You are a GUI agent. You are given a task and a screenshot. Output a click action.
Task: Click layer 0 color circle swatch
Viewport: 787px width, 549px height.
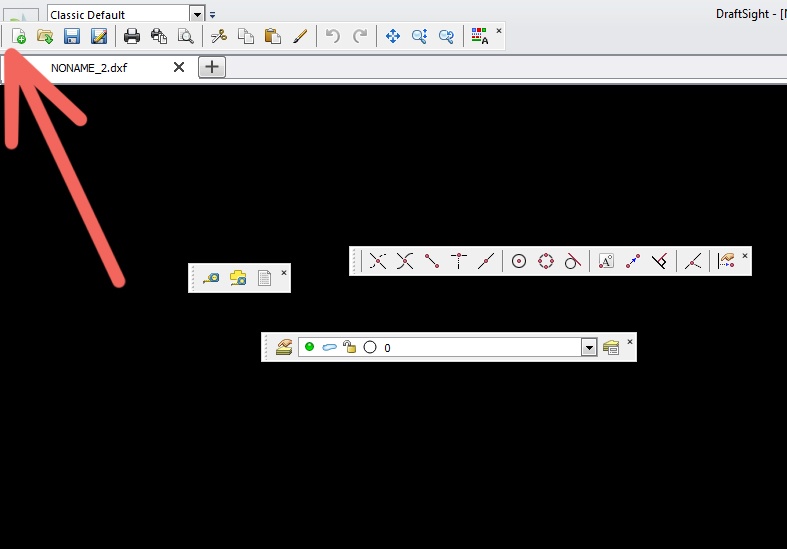[x=370, y=347]
